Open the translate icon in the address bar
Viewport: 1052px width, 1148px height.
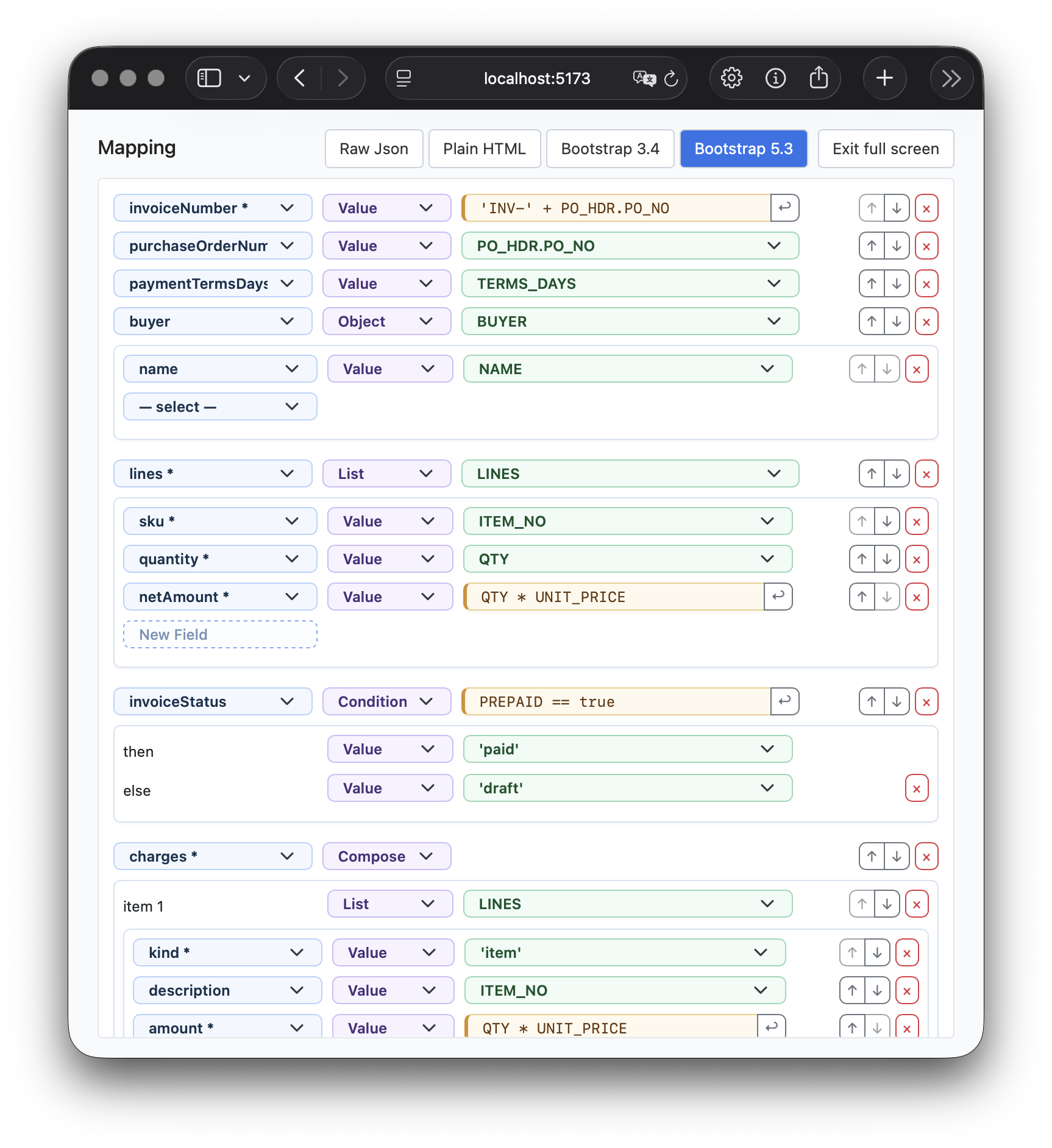coord(644,79)
